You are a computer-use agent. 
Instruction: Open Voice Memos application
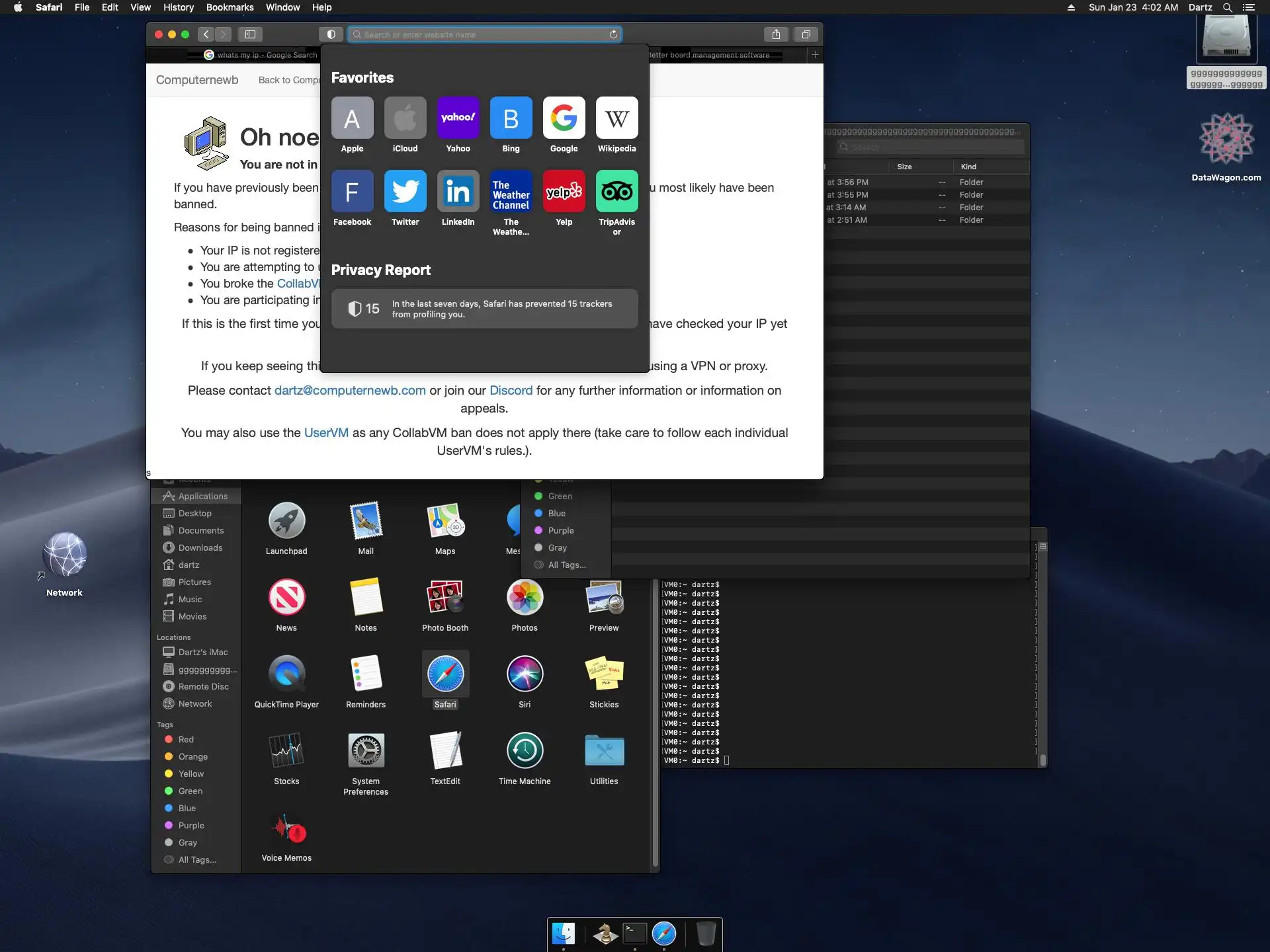click(x=286, y=828)
